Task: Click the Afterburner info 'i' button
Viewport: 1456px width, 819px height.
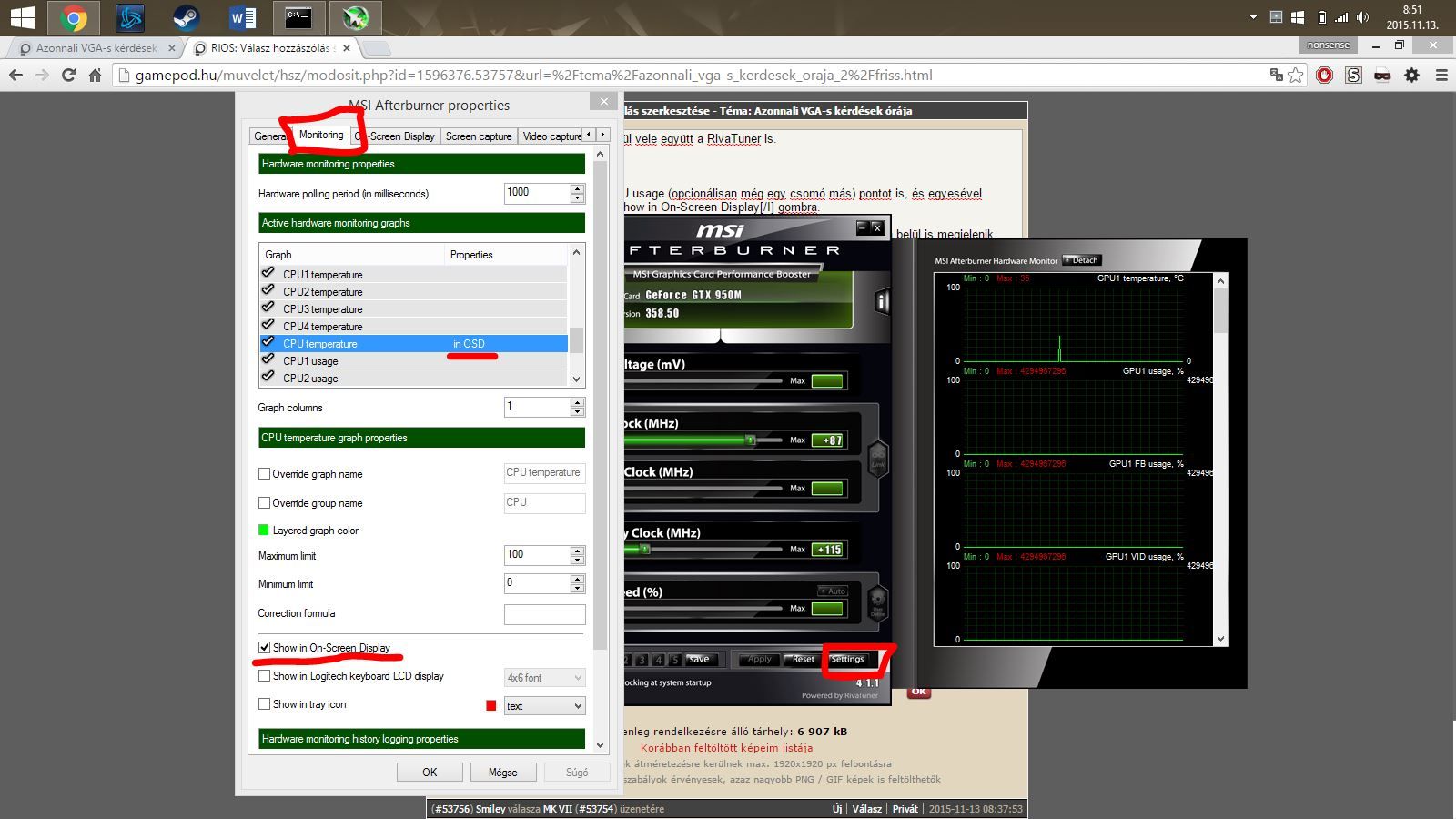Action: pos(881,301)
